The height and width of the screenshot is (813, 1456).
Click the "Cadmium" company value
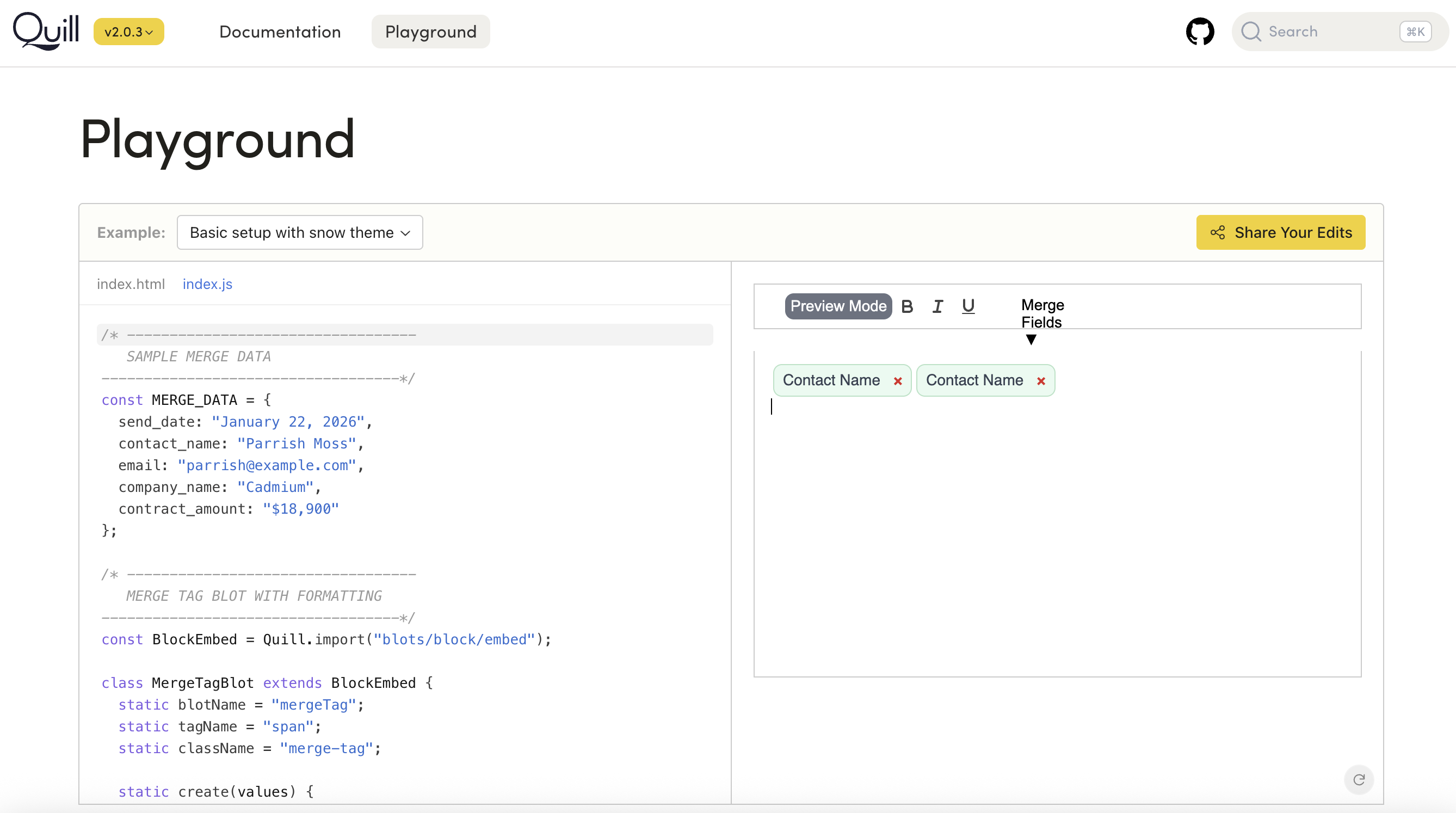click(275, 487)
